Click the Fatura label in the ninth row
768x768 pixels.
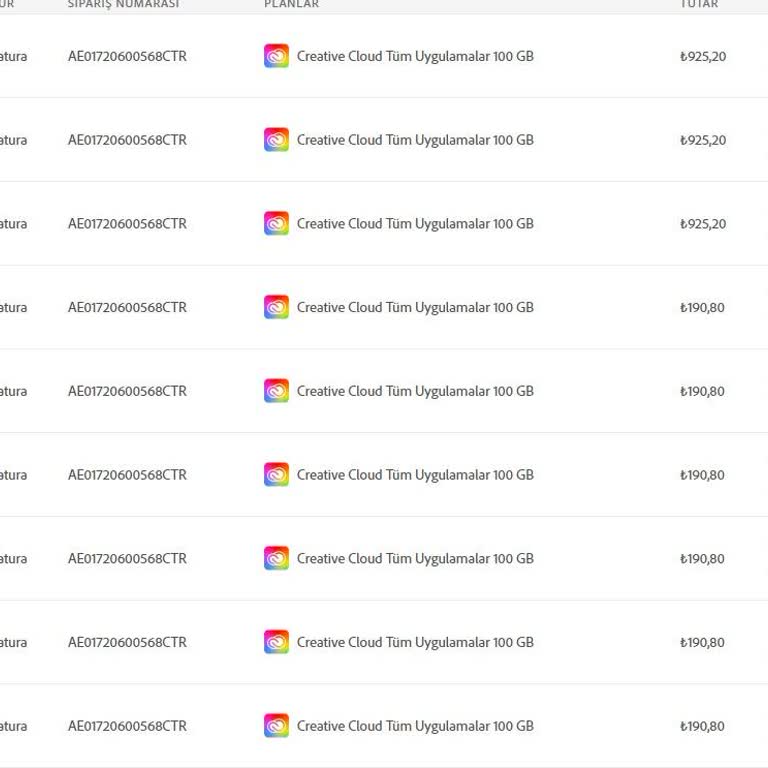13,726
